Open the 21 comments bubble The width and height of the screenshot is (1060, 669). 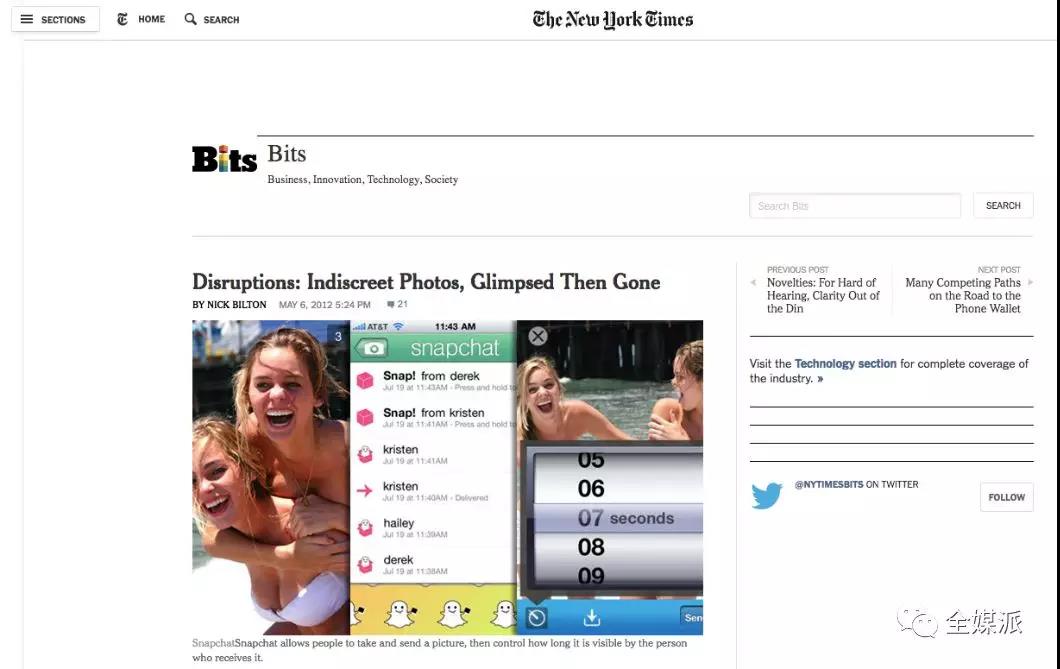398,304
